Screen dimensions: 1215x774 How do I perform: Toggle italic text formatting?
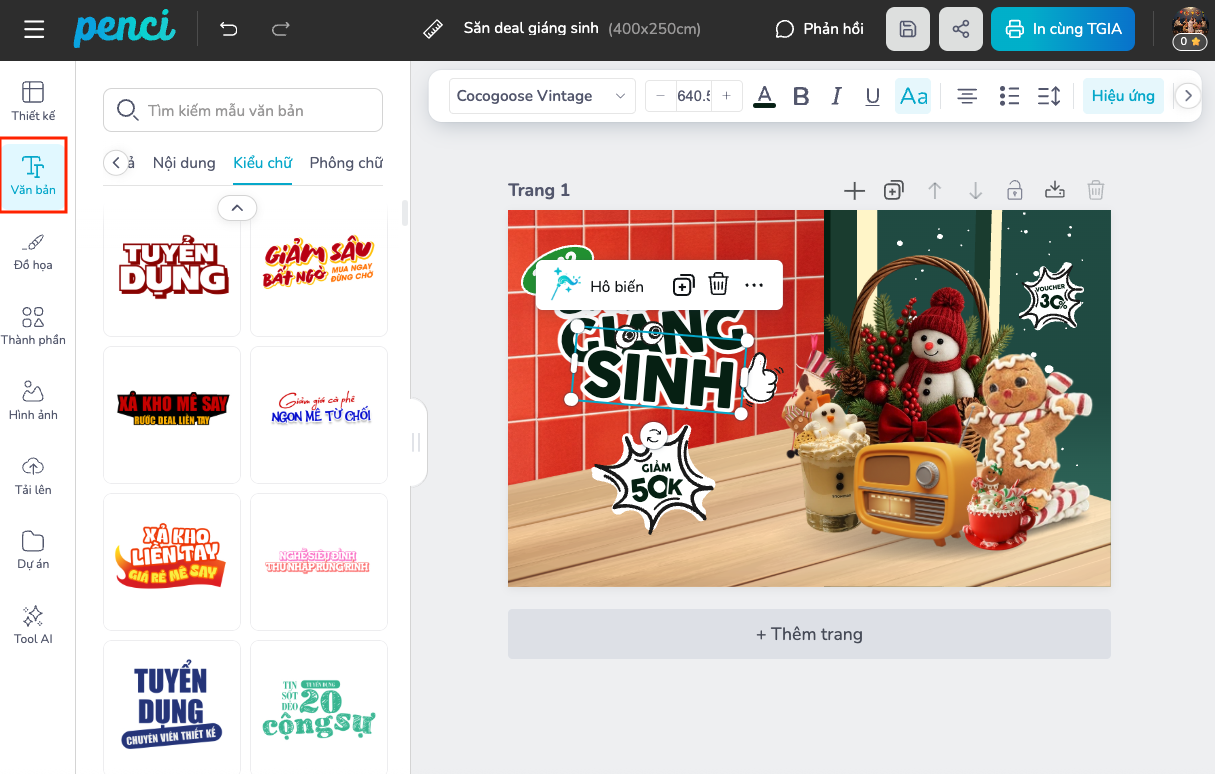point(836,96)
